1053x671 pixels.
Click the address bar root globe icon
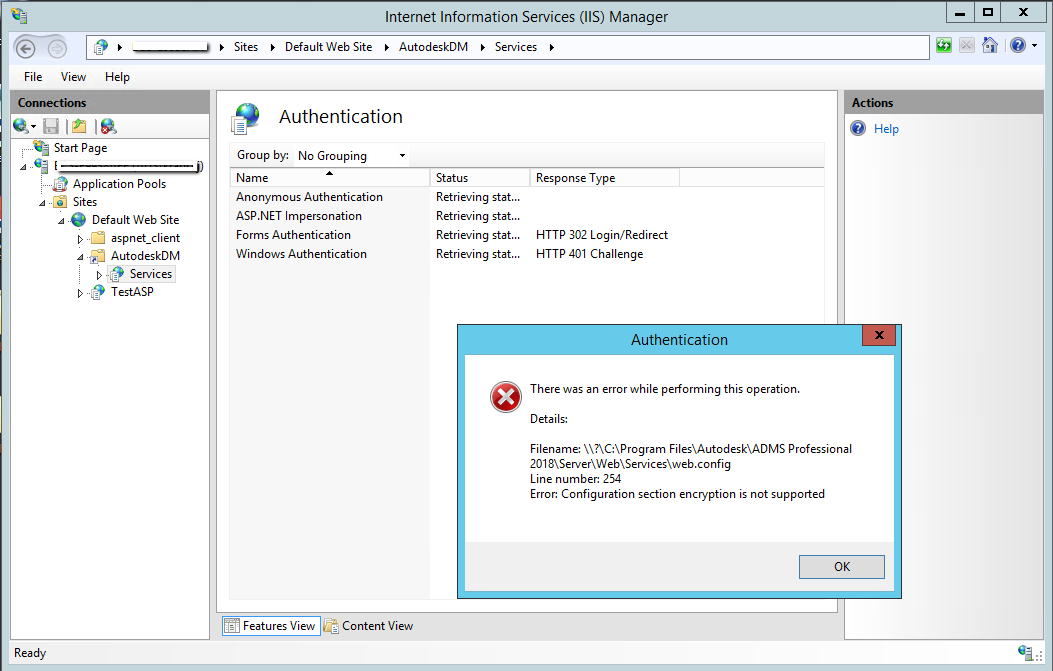click(101, 47)
